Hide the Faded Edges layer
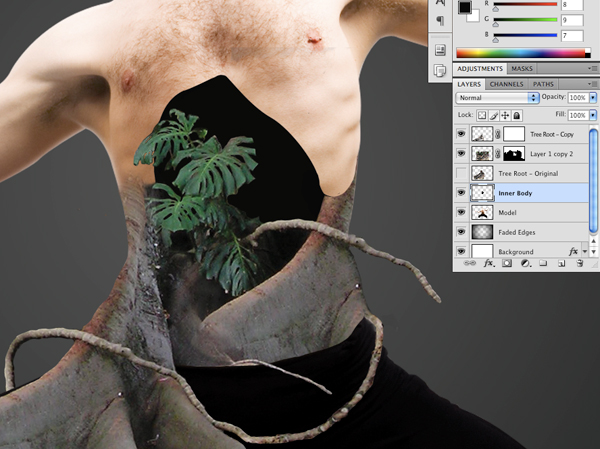Screen dimensions: 600x449 click(x=461, y=232)
